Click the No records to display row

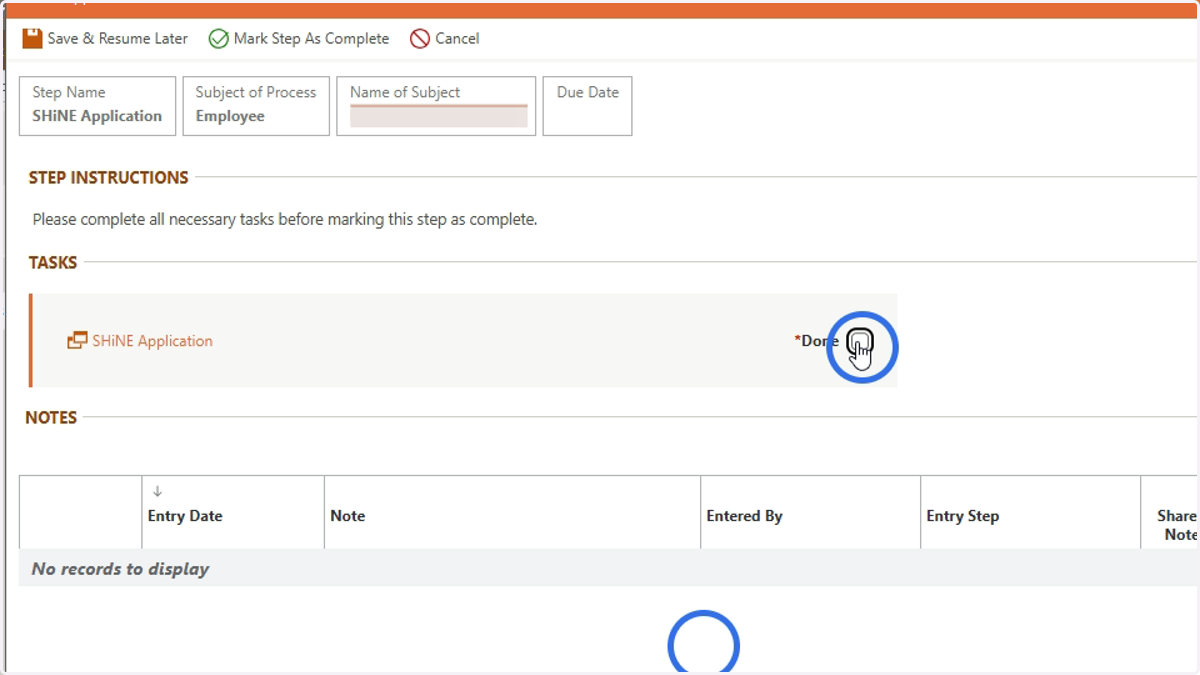(609, 568)
